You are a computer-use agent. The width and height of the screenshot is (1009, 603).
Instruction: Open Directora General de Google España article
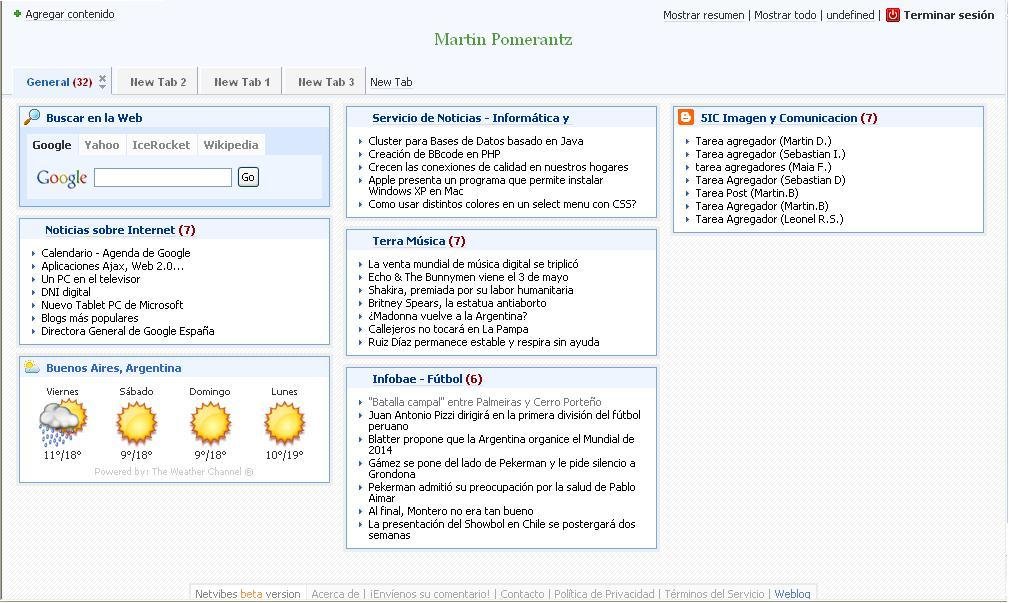tap(127, 331)
